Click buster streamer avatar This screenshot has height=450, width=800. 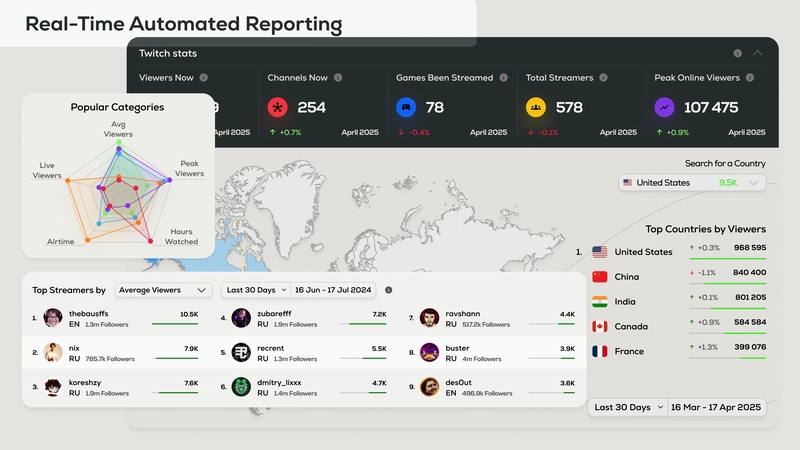point(429,352)
